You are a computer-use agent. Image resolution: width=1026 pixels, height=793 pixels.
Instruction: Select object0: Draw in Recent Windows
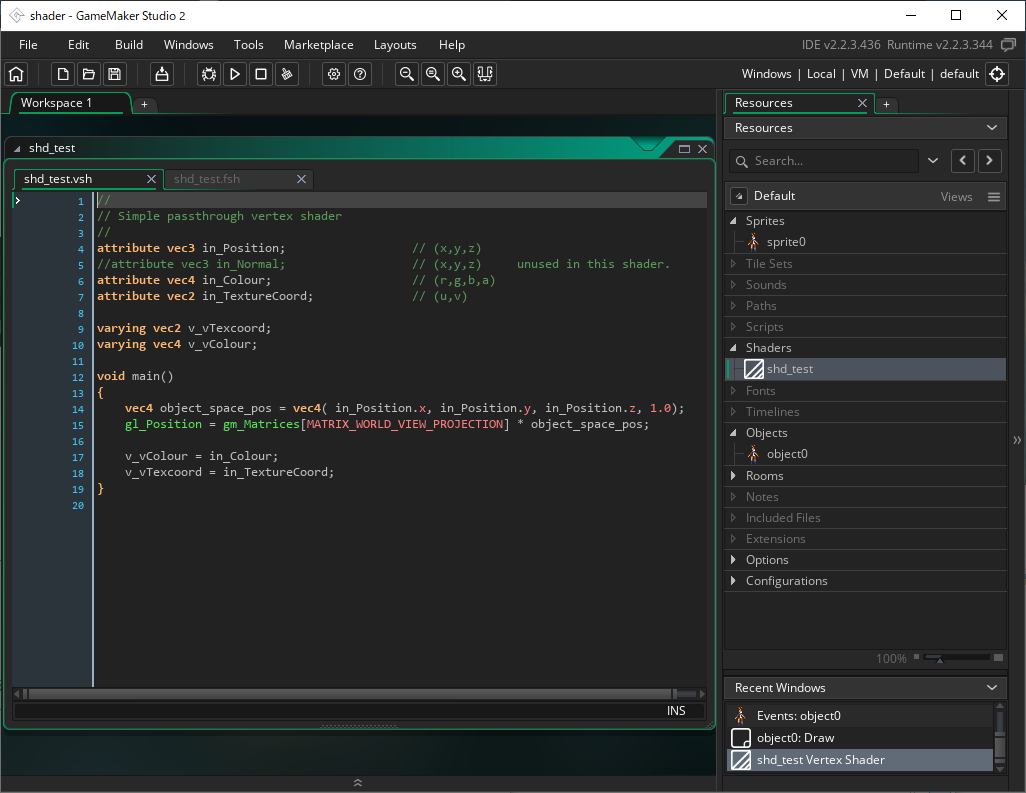(x=795, y=738)
